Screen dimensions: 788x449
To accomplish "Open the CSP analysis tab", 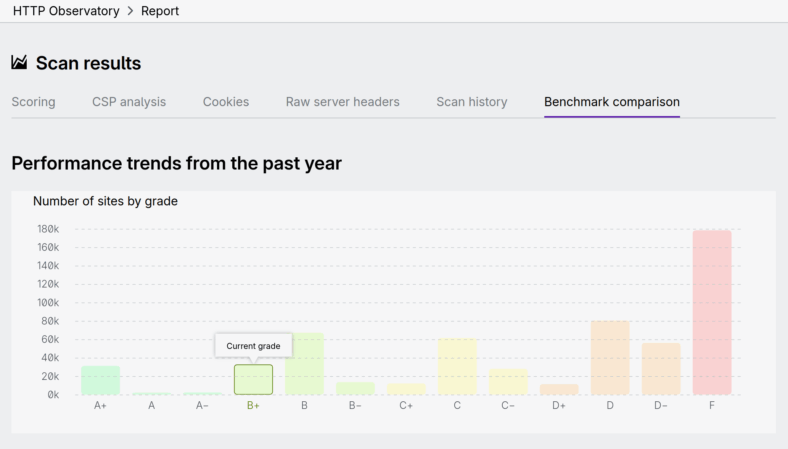I will coord(129,102).
